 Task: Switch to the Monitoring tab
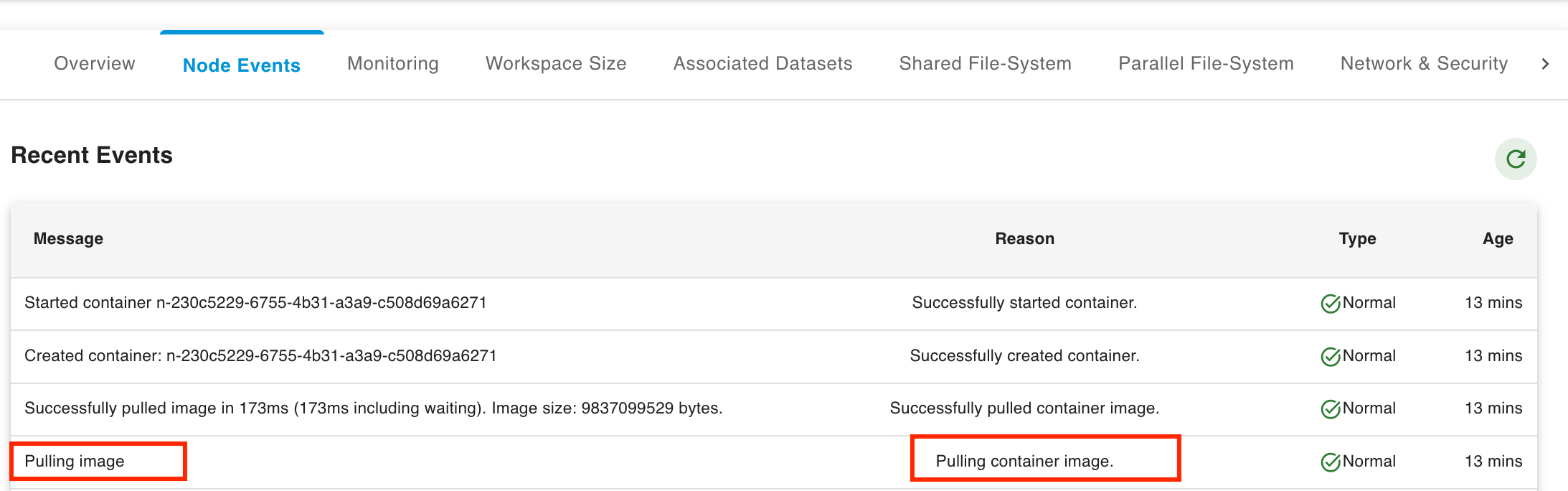pyautogui.click(x=393, y=64)
